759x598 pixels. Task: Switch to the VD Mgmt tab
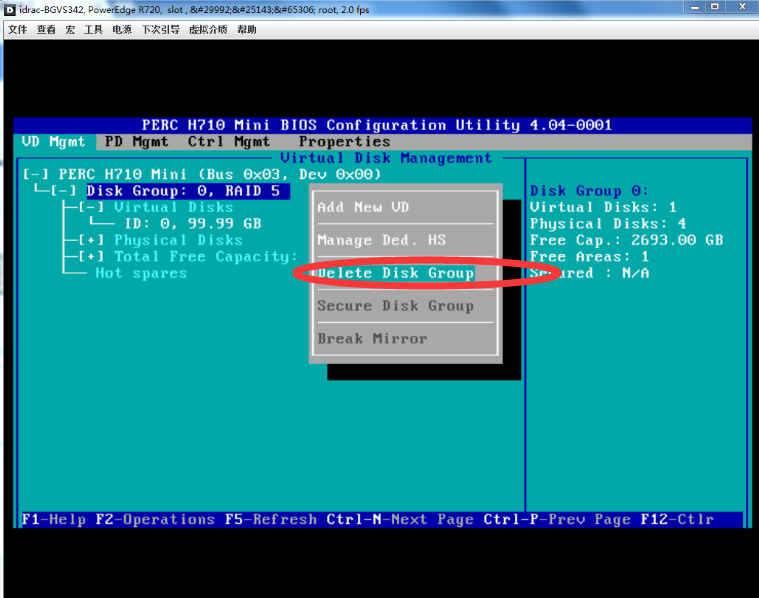click(54, 142)
